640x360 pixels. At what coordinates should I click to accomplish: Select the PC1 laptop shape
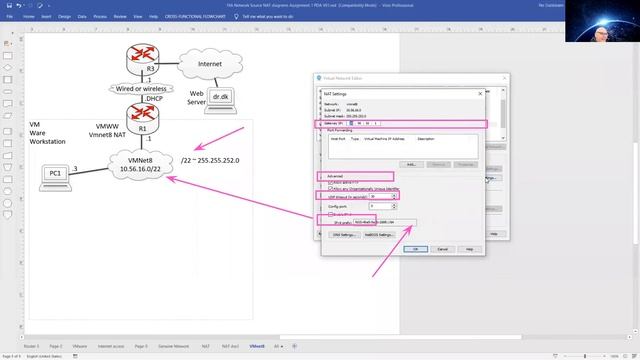pos(55,178)
